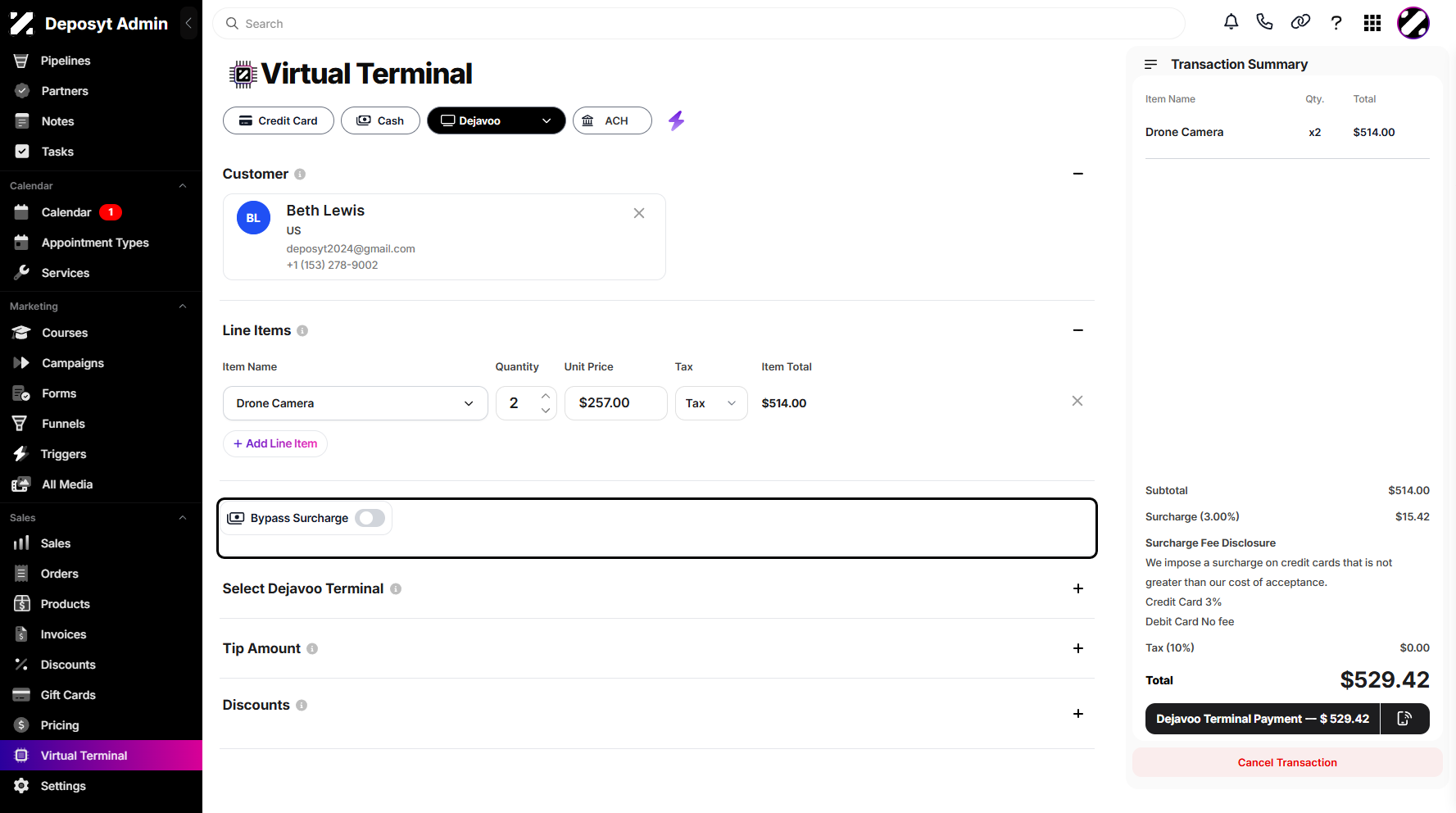Click the phone dialer icon
Viewport: 1456px width, 813px height.
click(1265, 22)
